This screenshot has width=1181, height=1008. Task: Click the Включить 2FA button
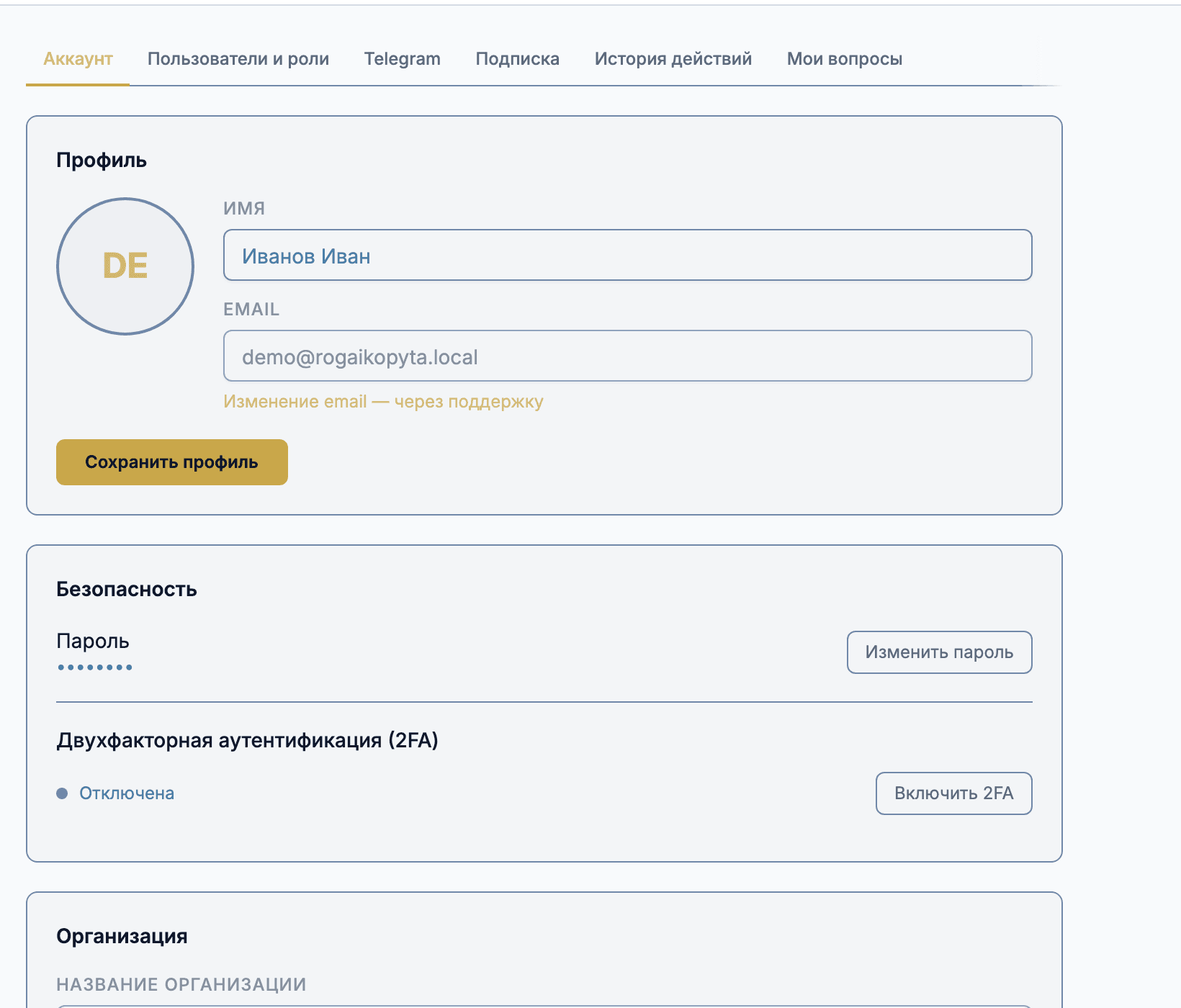[953, 793]
